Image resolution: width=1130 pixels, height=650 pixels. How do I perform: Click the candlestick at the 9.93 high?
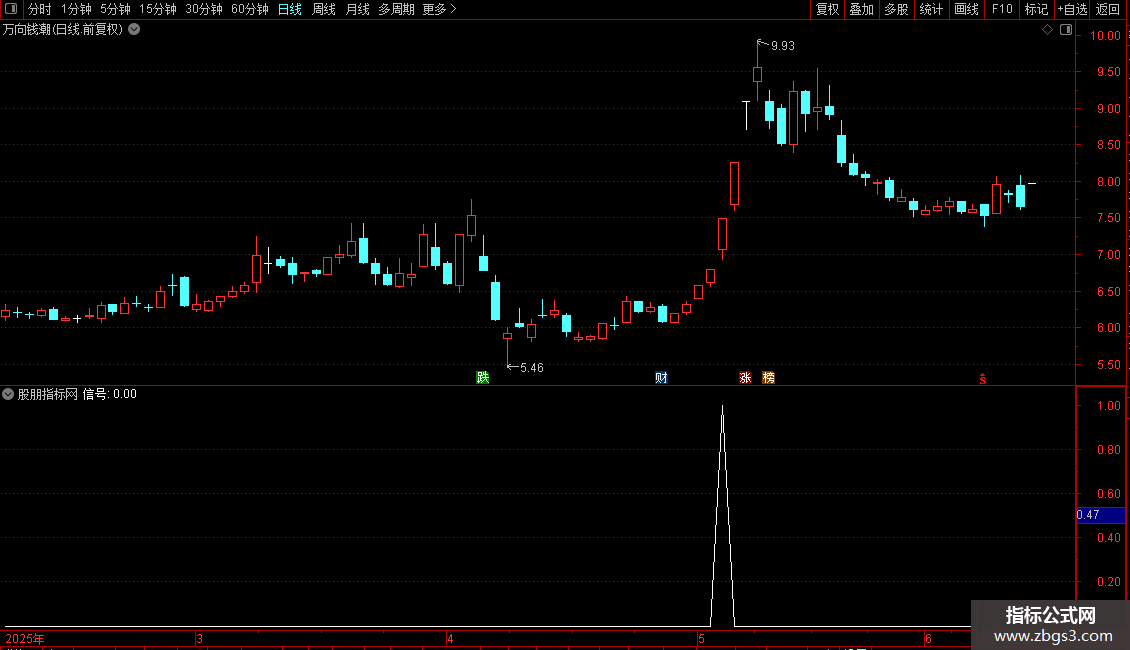tap(757, 74)
